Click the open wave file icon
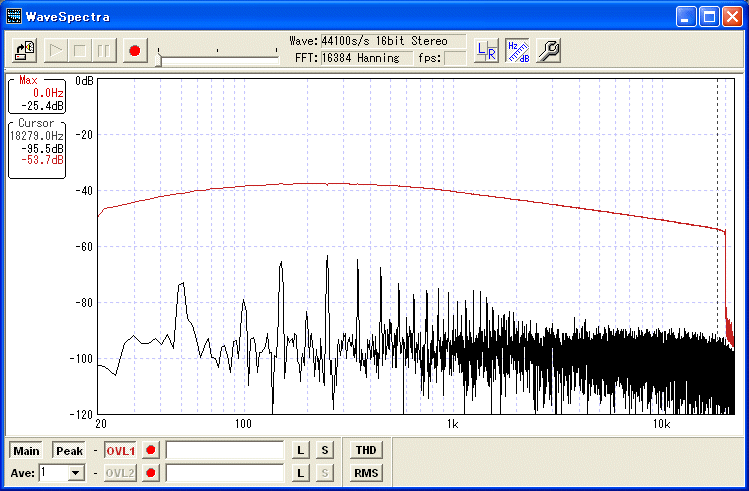749x491 pixels. pos(27,49)
